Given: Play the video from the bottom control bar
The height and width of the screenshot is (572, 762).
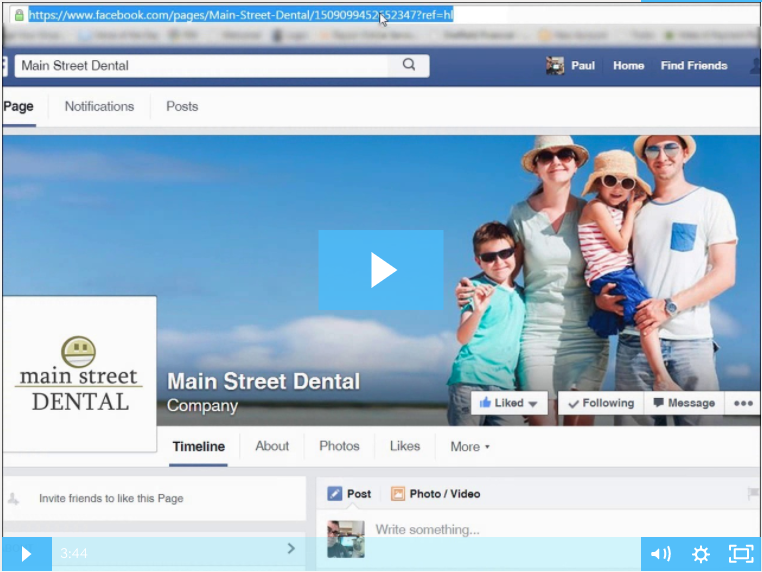Looking at the screenshot, I should [x=26, y=554].
